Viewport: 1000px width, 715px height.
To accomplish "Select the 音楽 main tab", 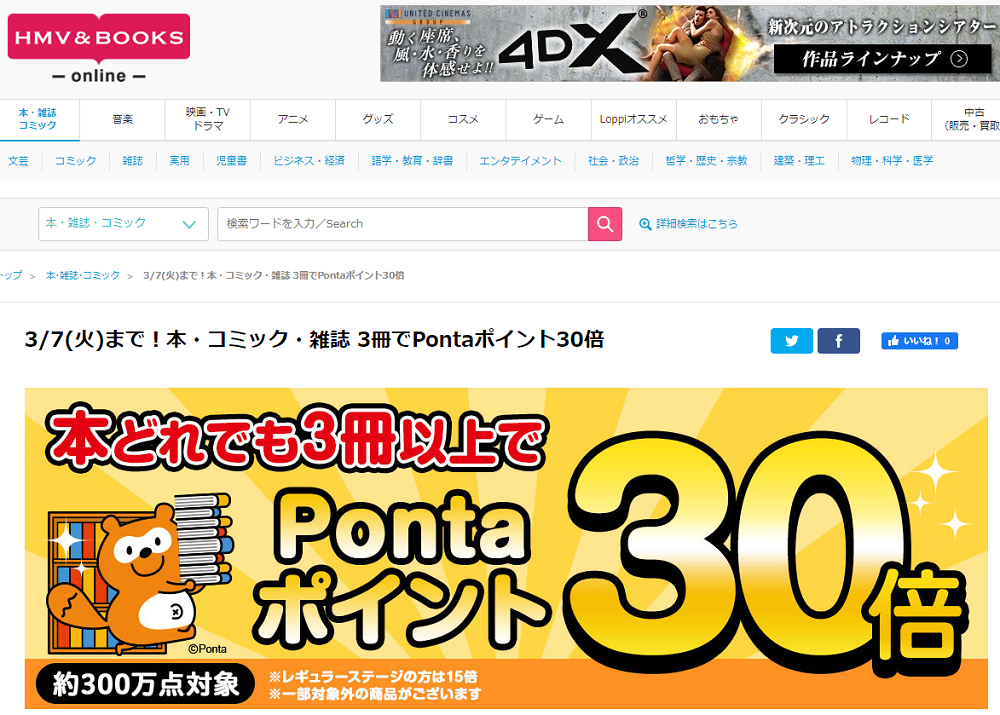I will click(x=122, y=119).
